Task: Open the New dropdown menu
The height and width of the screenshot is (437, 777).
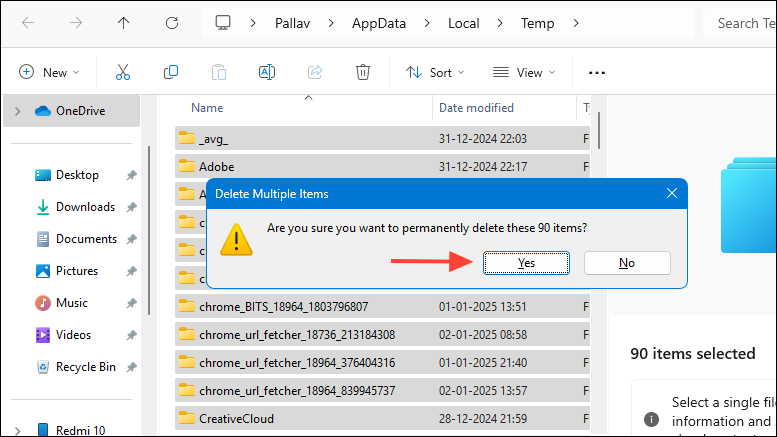Action: (x=47, y=72)
